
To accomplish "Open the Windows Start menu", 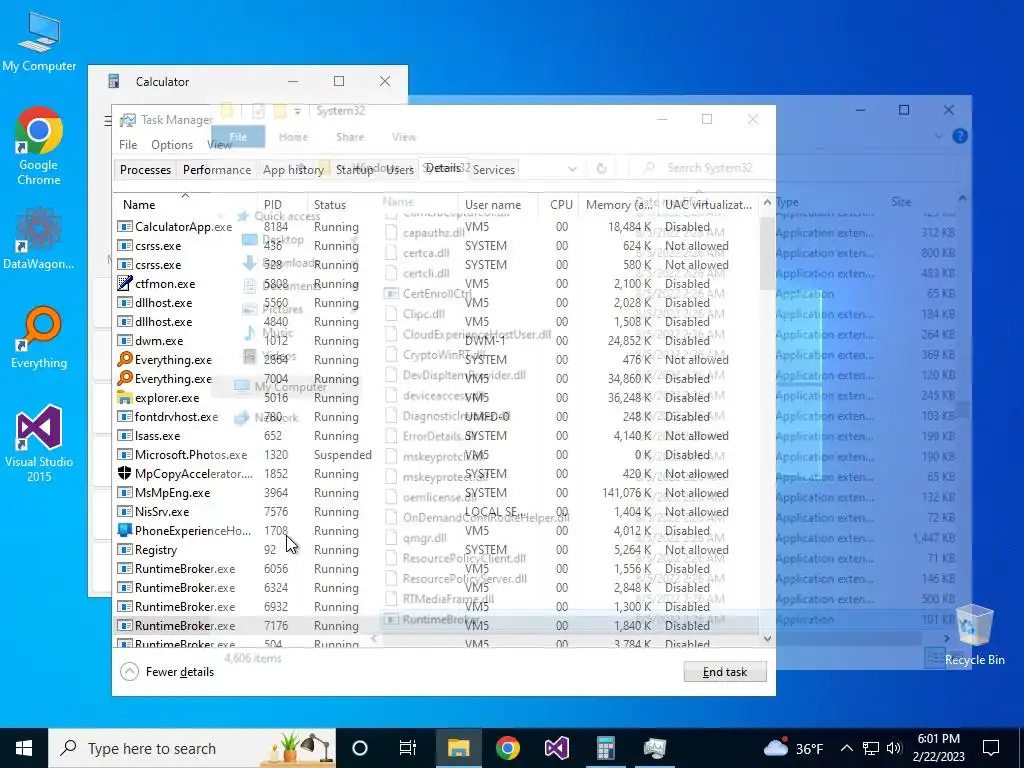I will tap(24, 748).
